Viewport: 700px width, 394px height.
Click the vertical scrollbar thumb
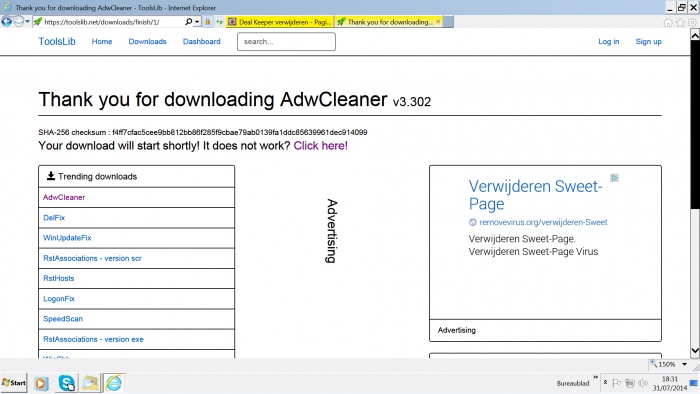(x=695, y=125)
